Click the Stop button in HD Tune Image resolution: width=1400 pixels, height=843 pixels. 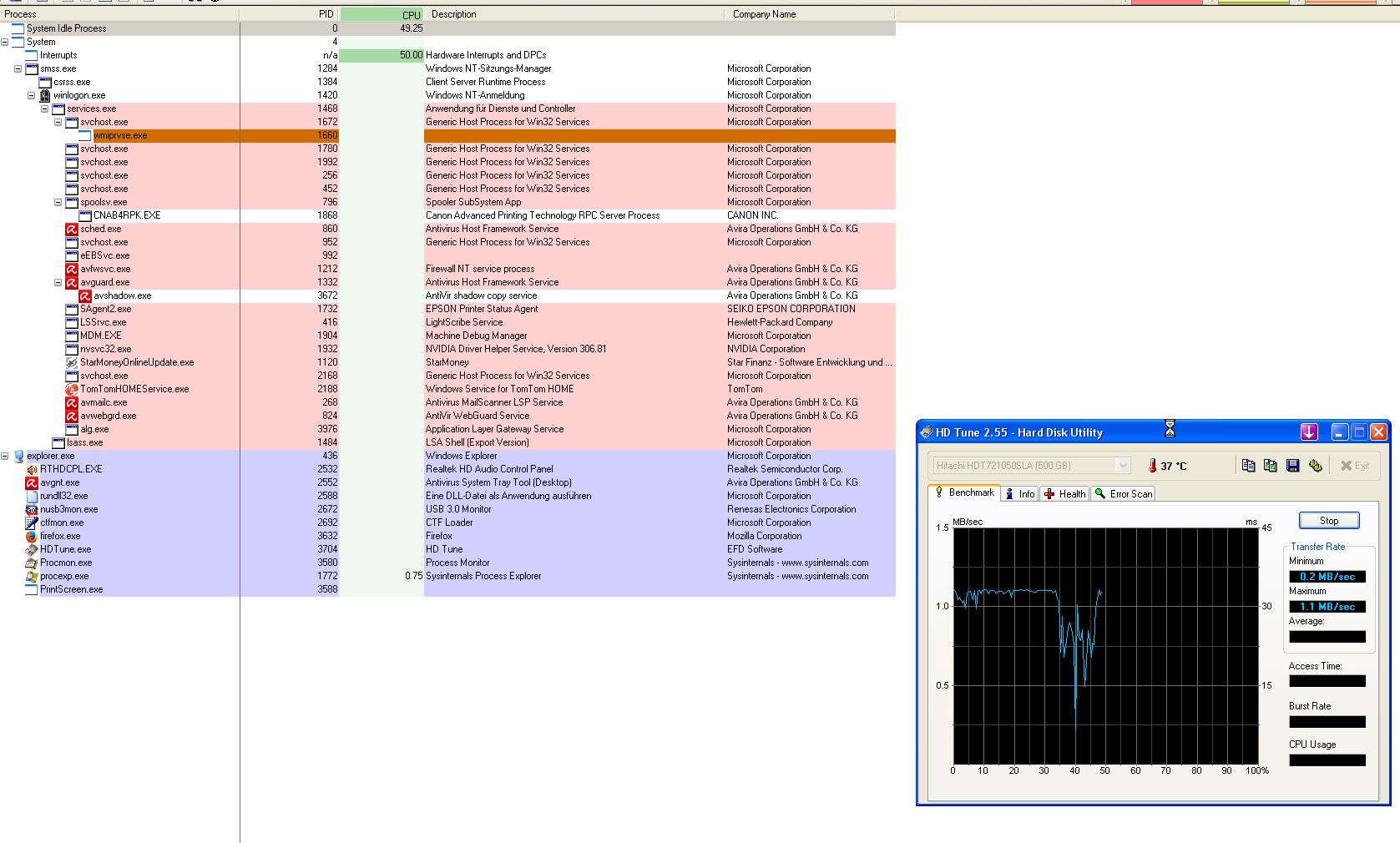[1329, 521]
